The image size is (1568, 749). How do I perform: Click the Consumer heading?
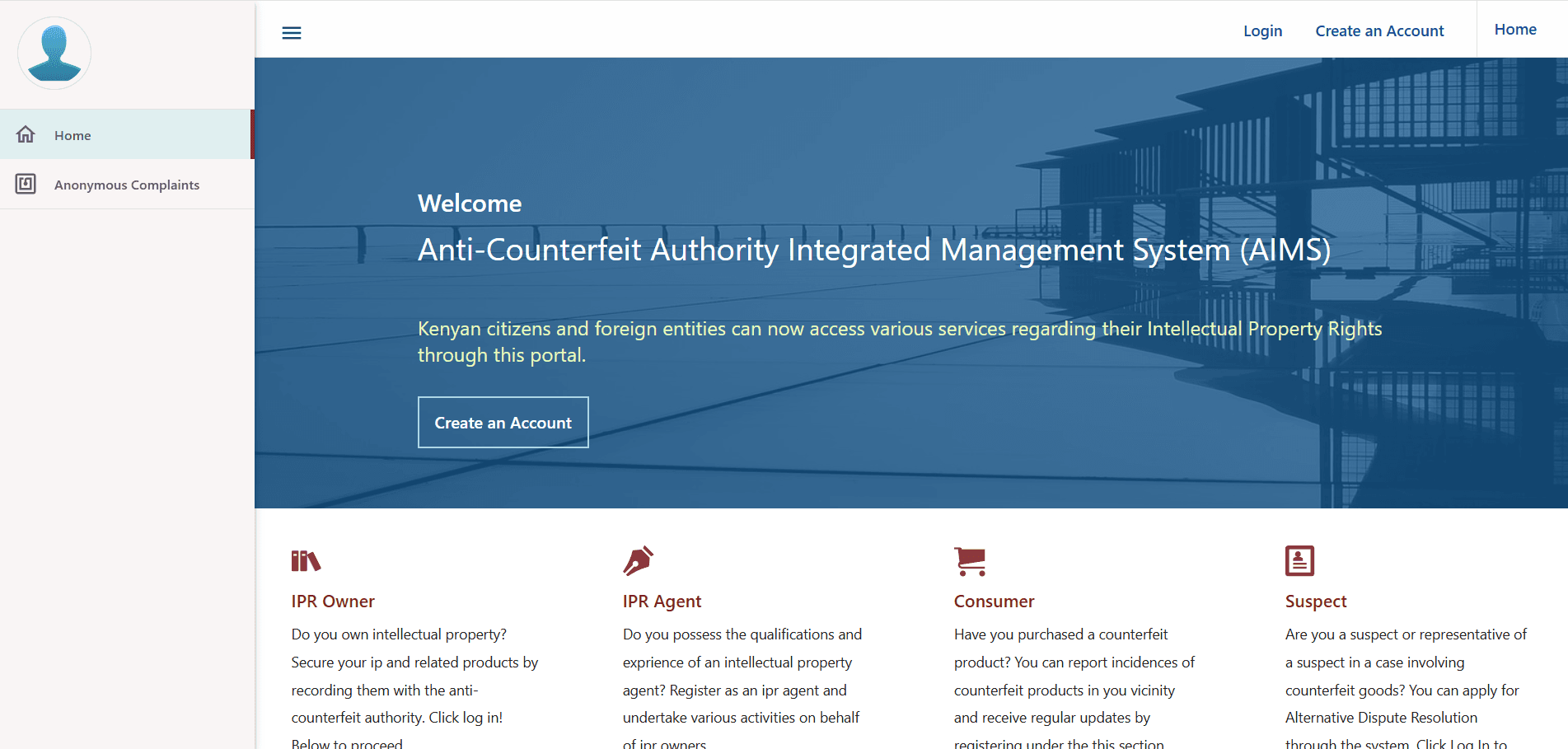click(994, 602)
